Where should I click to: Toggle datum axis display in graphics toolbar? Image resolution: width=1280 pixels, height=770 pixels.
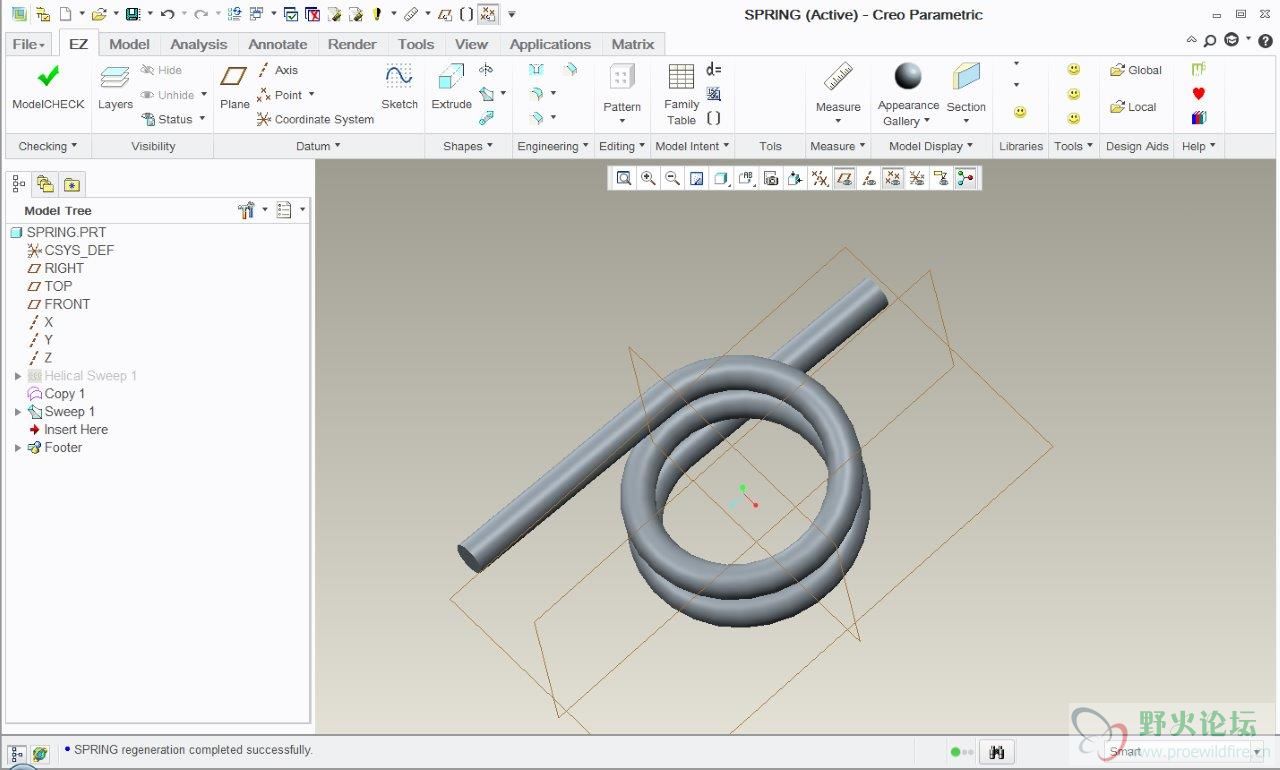[x=868, y=178]
